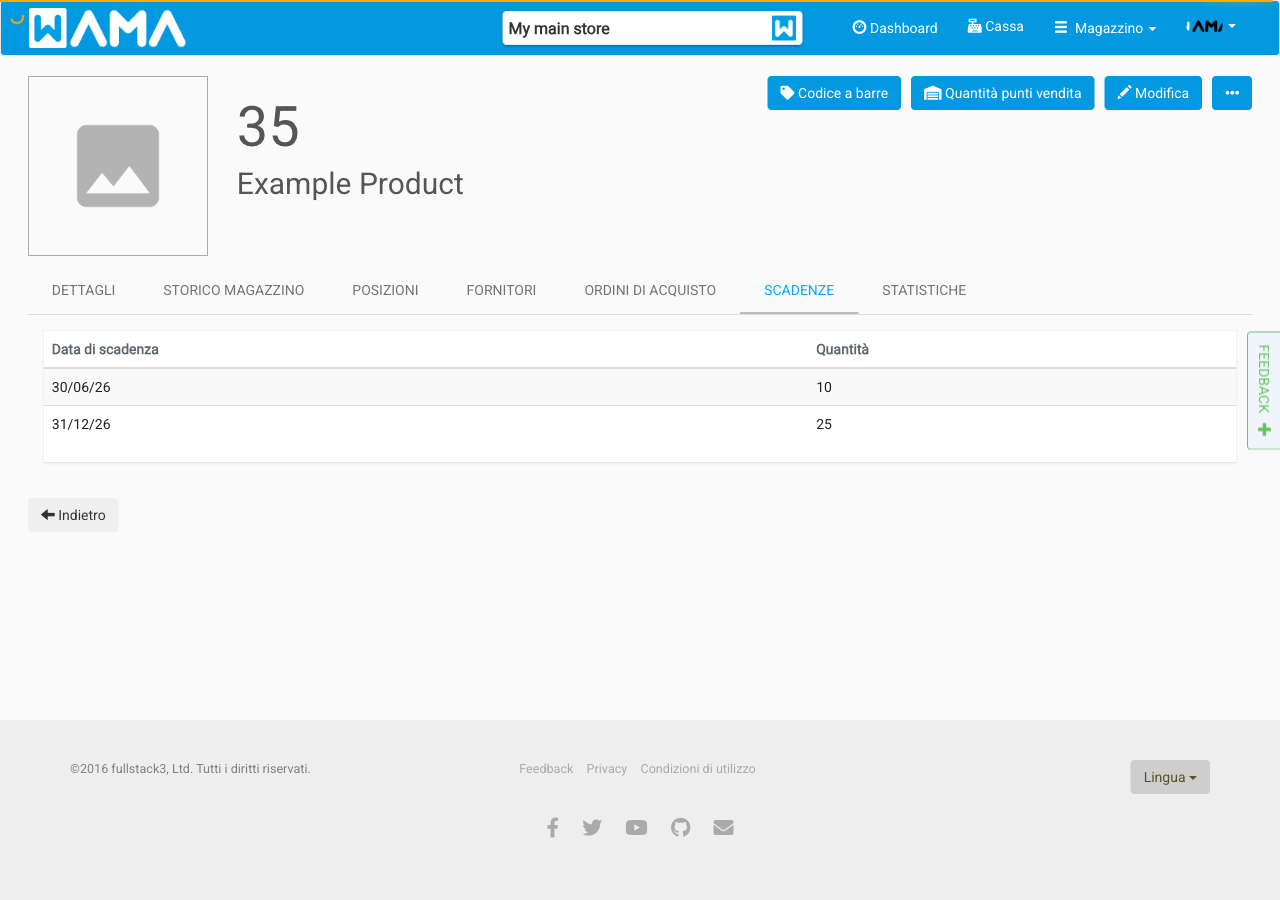Click the YouTube icon in footer
Image resolution: width=1280 pixels, height=900 pixels.
[x=636, y=827]
